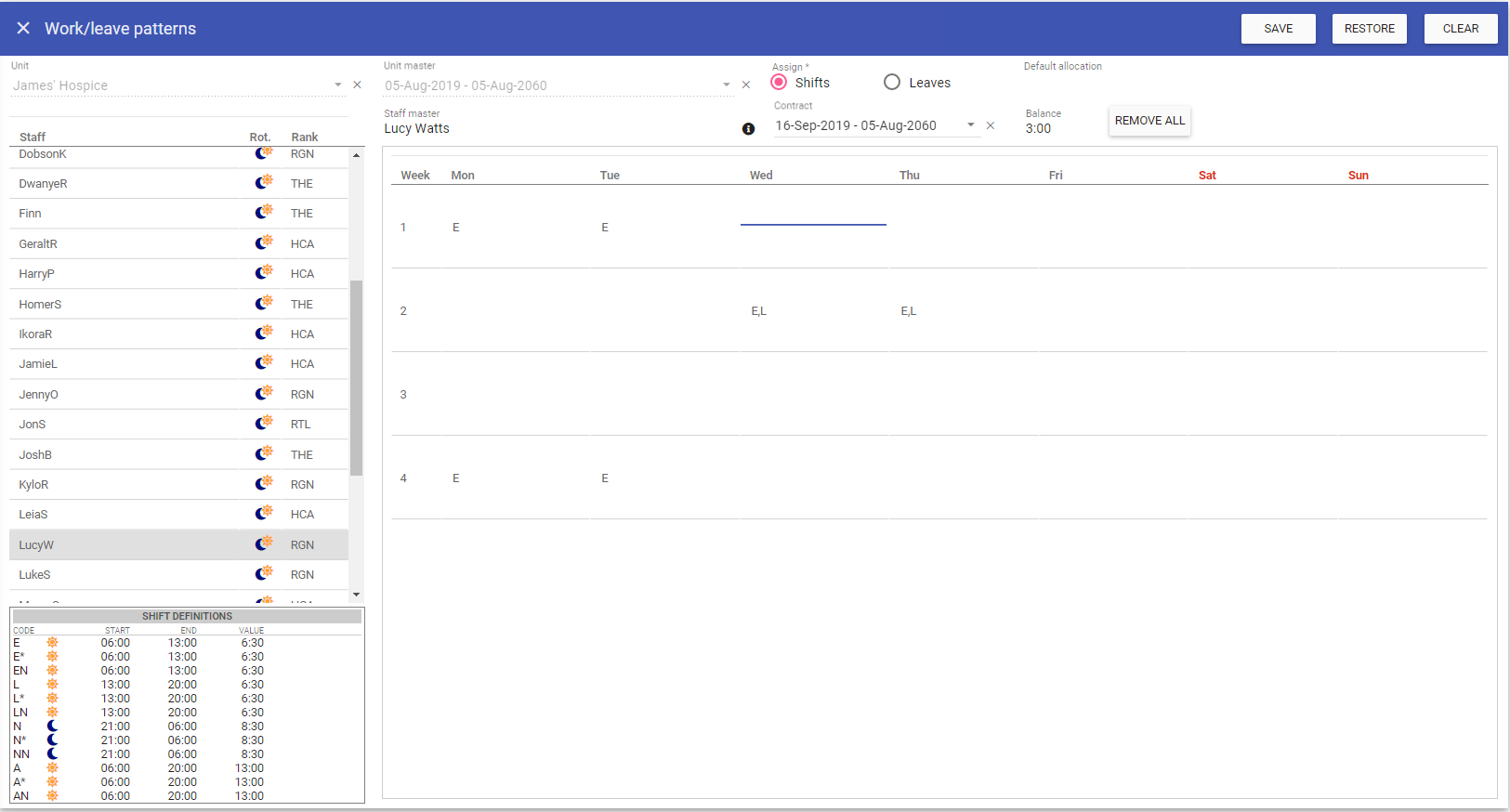The image size is (1510, 812).
Task: Choose HomerS from the staff list
Action: click(40, 305)
